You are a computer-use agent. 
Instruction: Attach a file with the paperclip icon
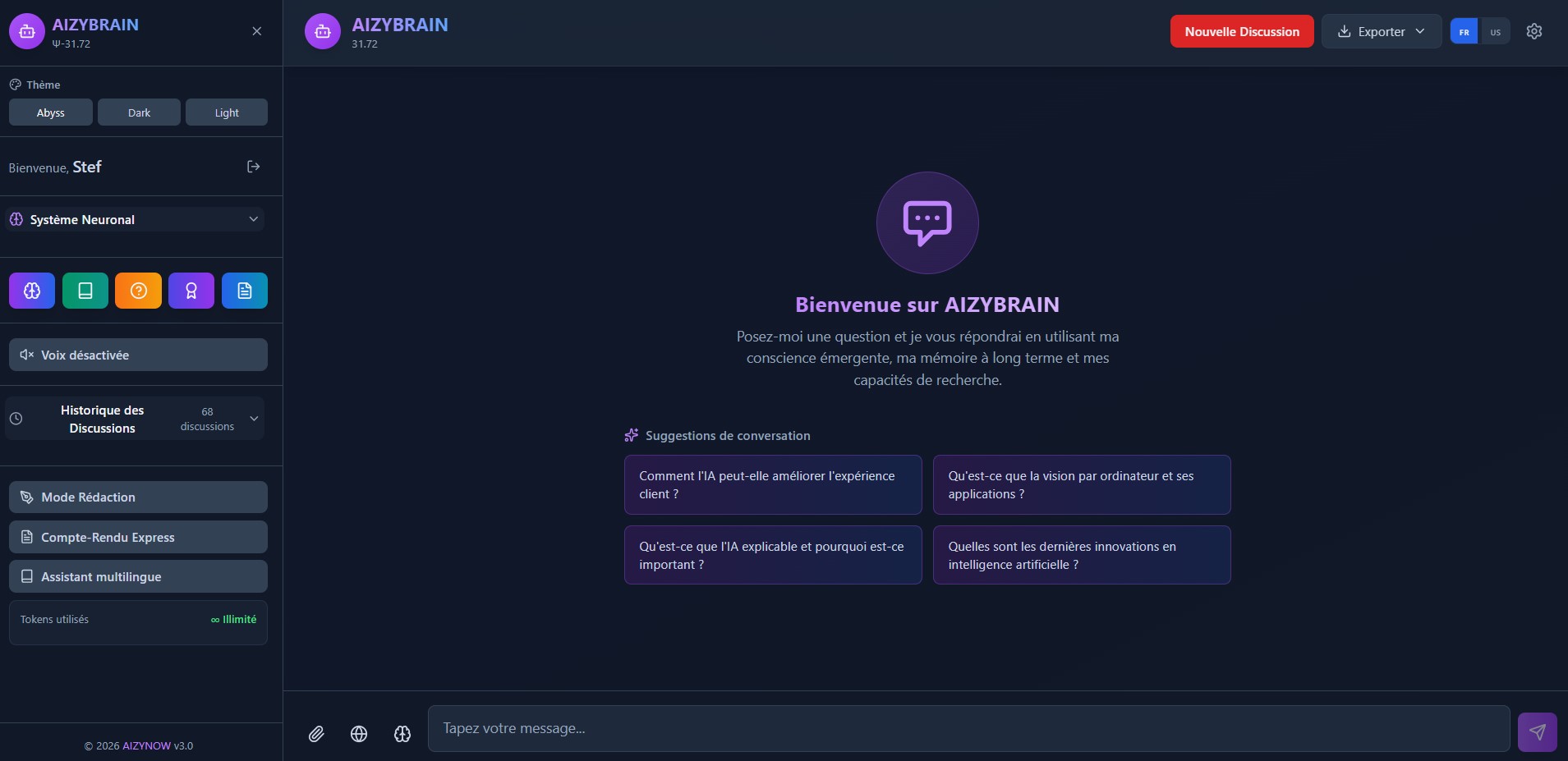point(317,734)
